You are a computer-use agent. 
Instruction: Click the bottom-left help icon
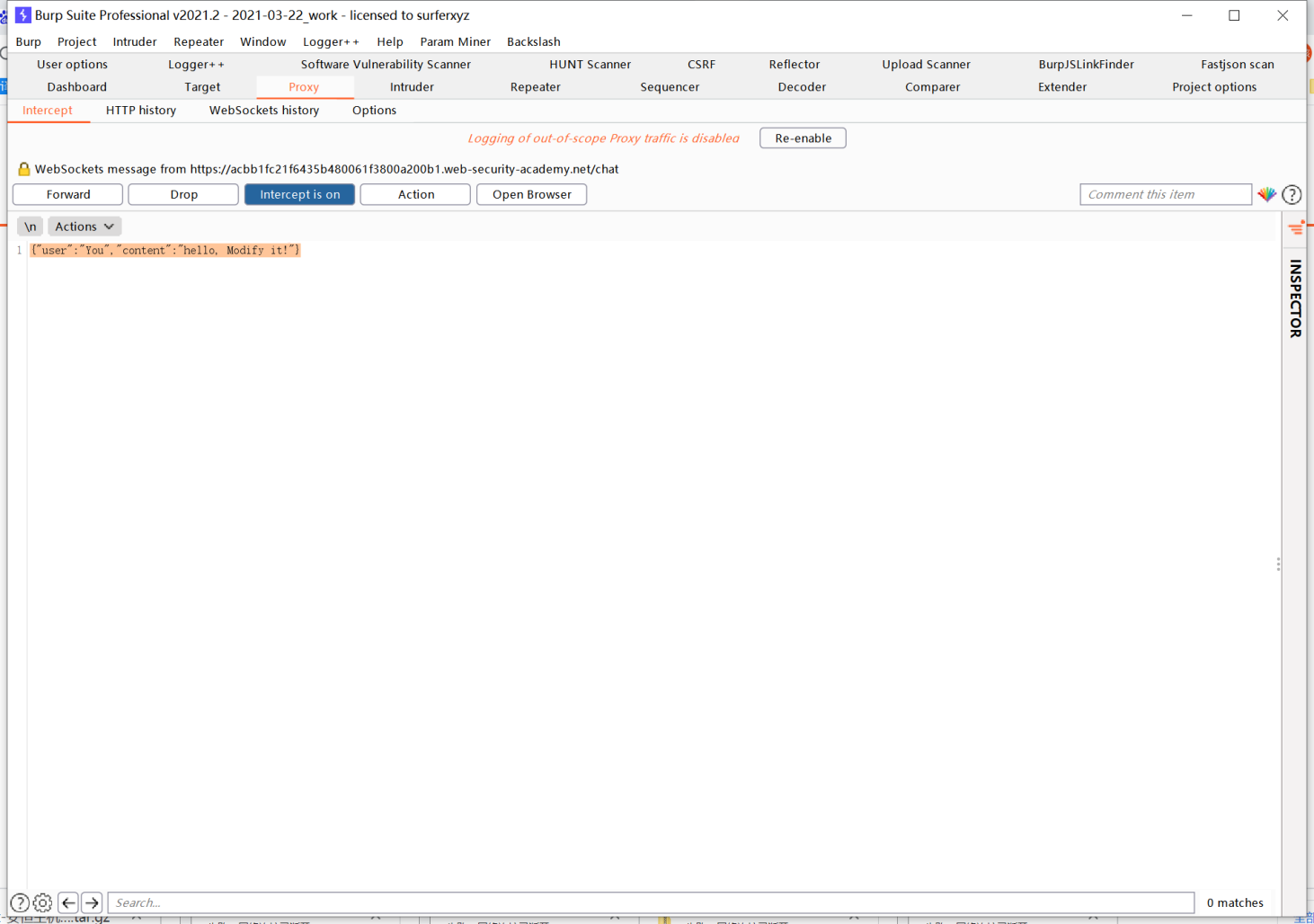tap(20, 902)
